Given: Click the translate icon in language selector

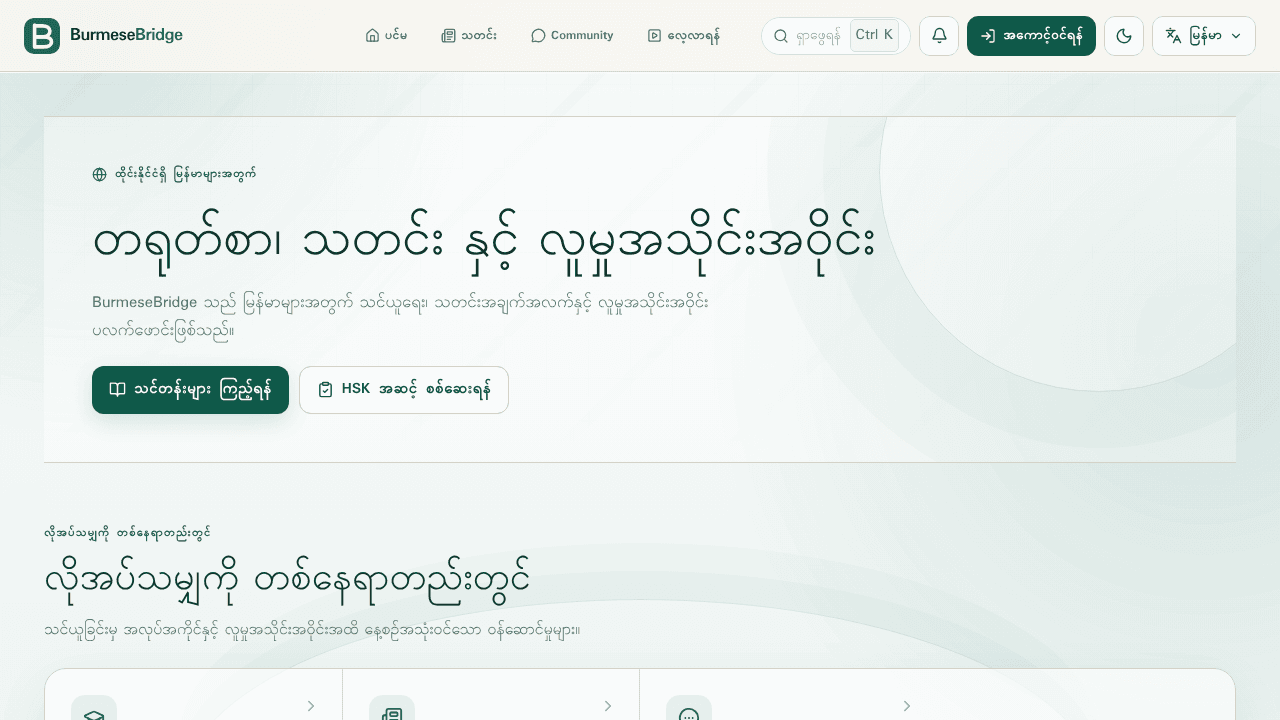Looking at the screenshot, I should [x=1174, y=36].
